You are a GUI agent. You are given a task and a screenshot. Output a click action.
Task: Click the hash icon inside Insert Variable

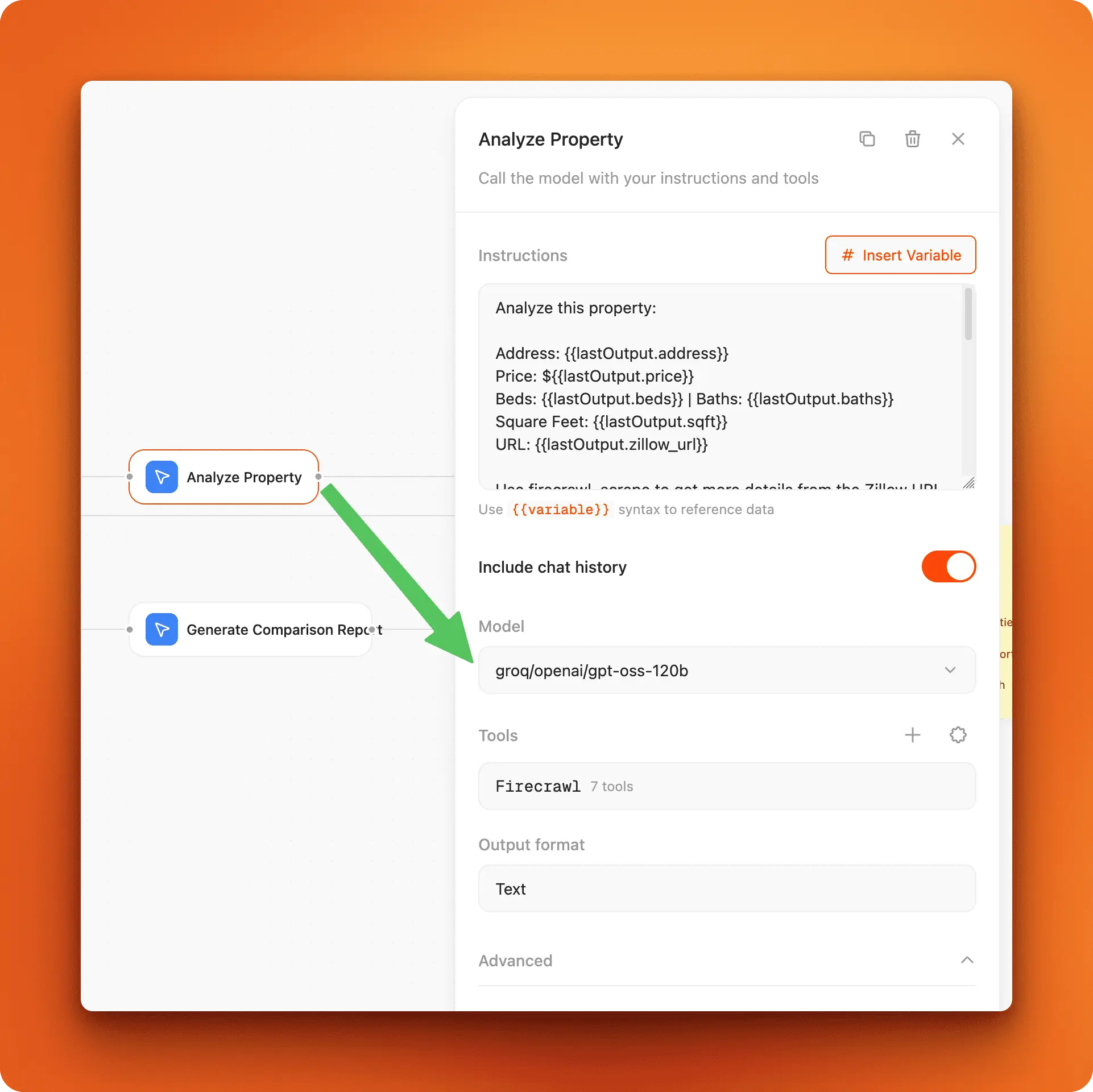pos(848,255)
